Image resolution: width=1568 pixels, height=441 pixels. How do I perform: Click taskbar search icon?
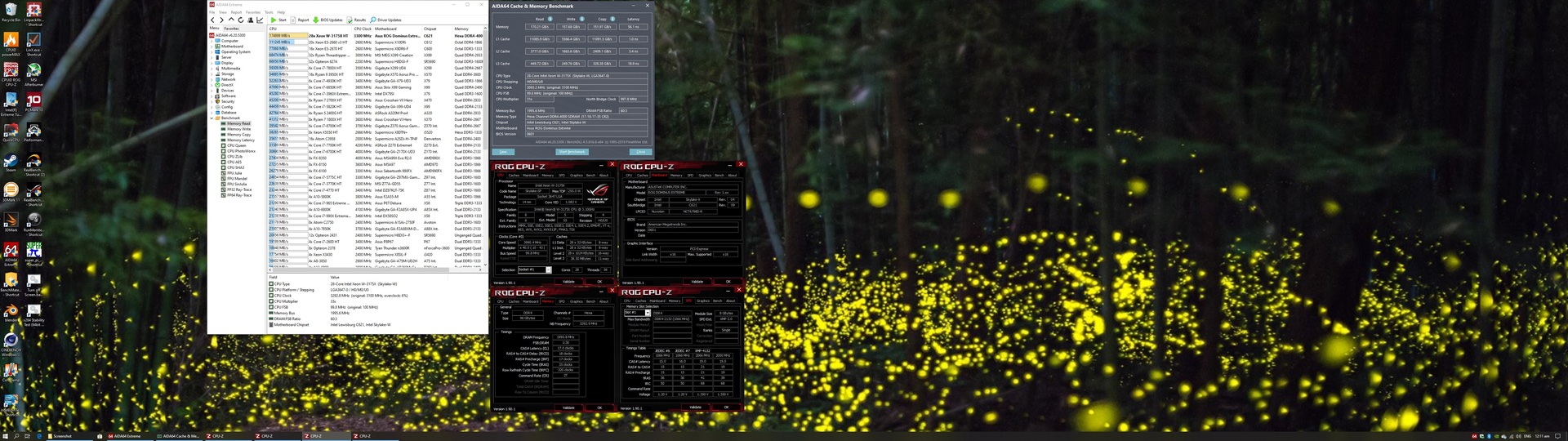16,436
